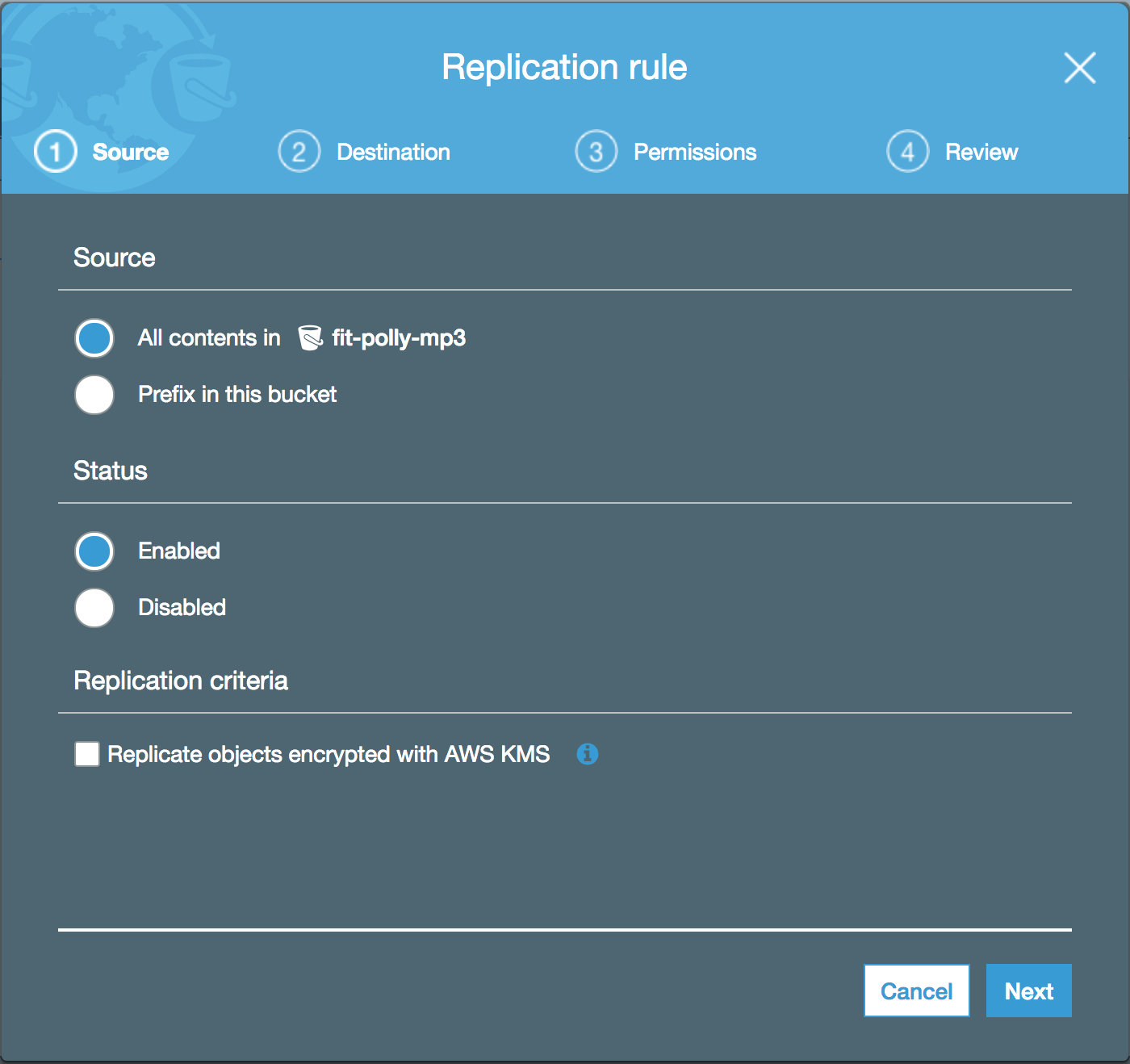
Task: Click the fit-polly-mp3 bucket name
Action: tap(399, 338)
